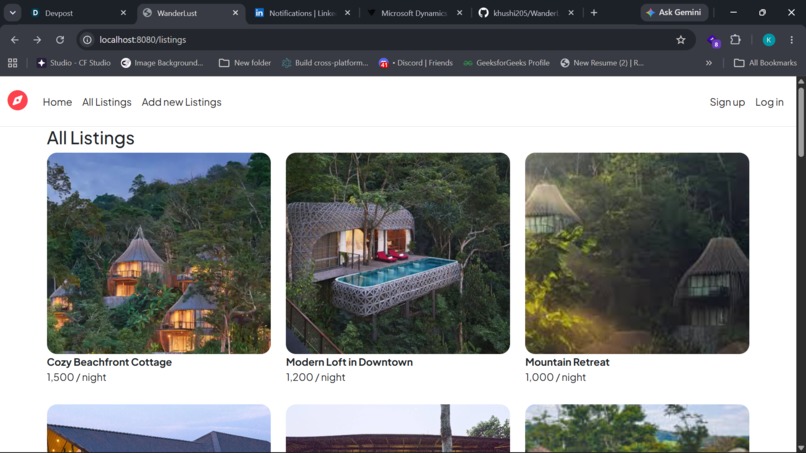Click the Mountain Retreat title
This screenshot has width=806, height=453.
pyautogui.click(x=567, y=362)
